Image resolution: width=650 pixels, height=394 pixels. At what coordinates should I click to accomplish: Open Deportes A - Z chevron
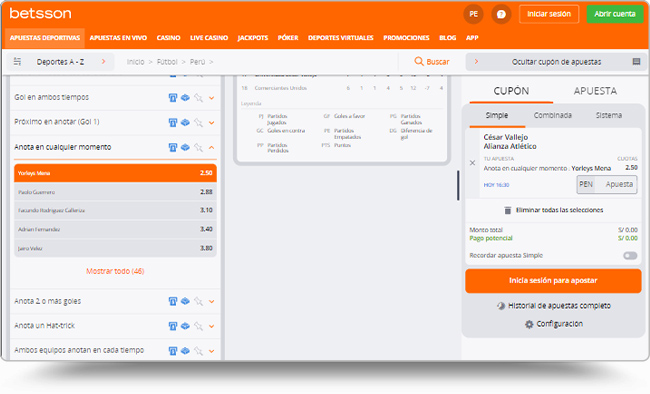[x=103, y=61]
